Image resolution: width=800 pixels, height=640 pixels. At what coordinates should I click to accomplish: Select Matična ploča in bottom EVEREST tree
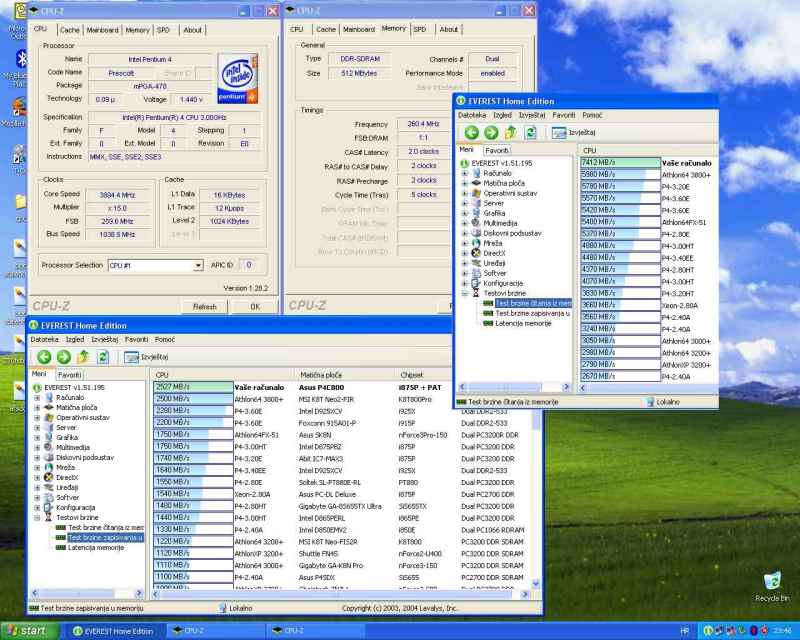[x=77, y=407]
